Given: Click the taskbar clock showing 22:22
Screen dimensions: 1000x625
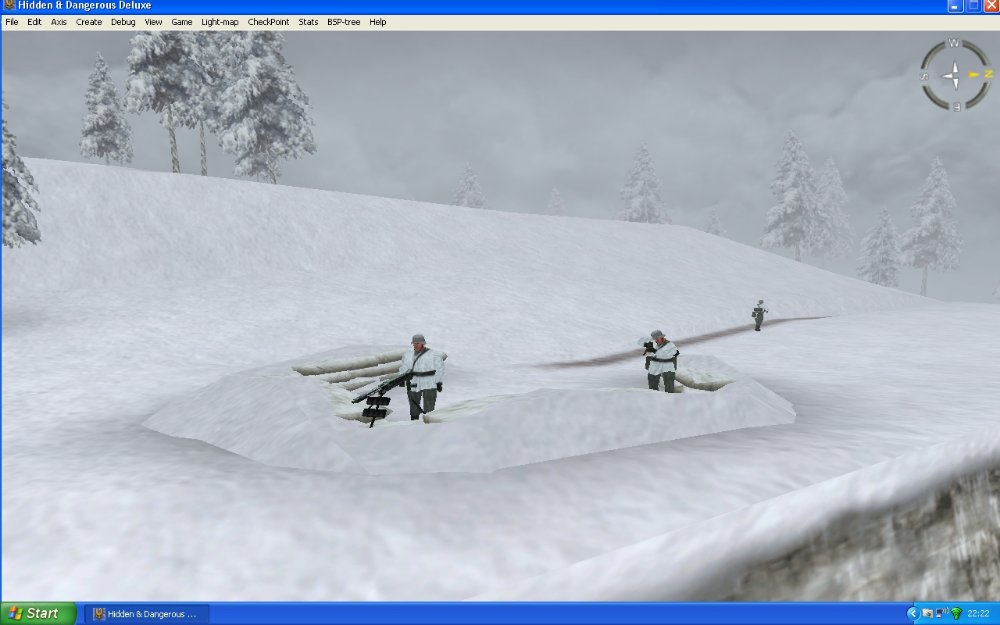Looking at the screenshot, I should coord(978,613).
